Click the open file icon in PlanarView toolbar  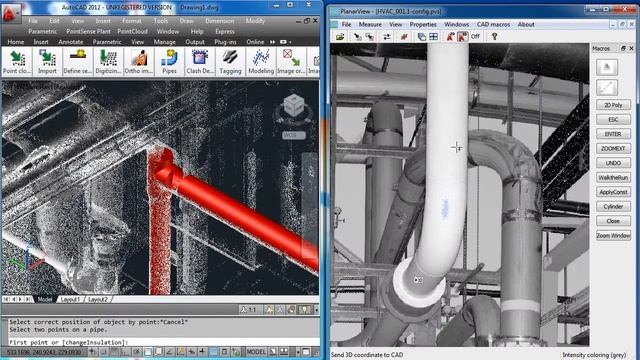click(x=340, y=37)
